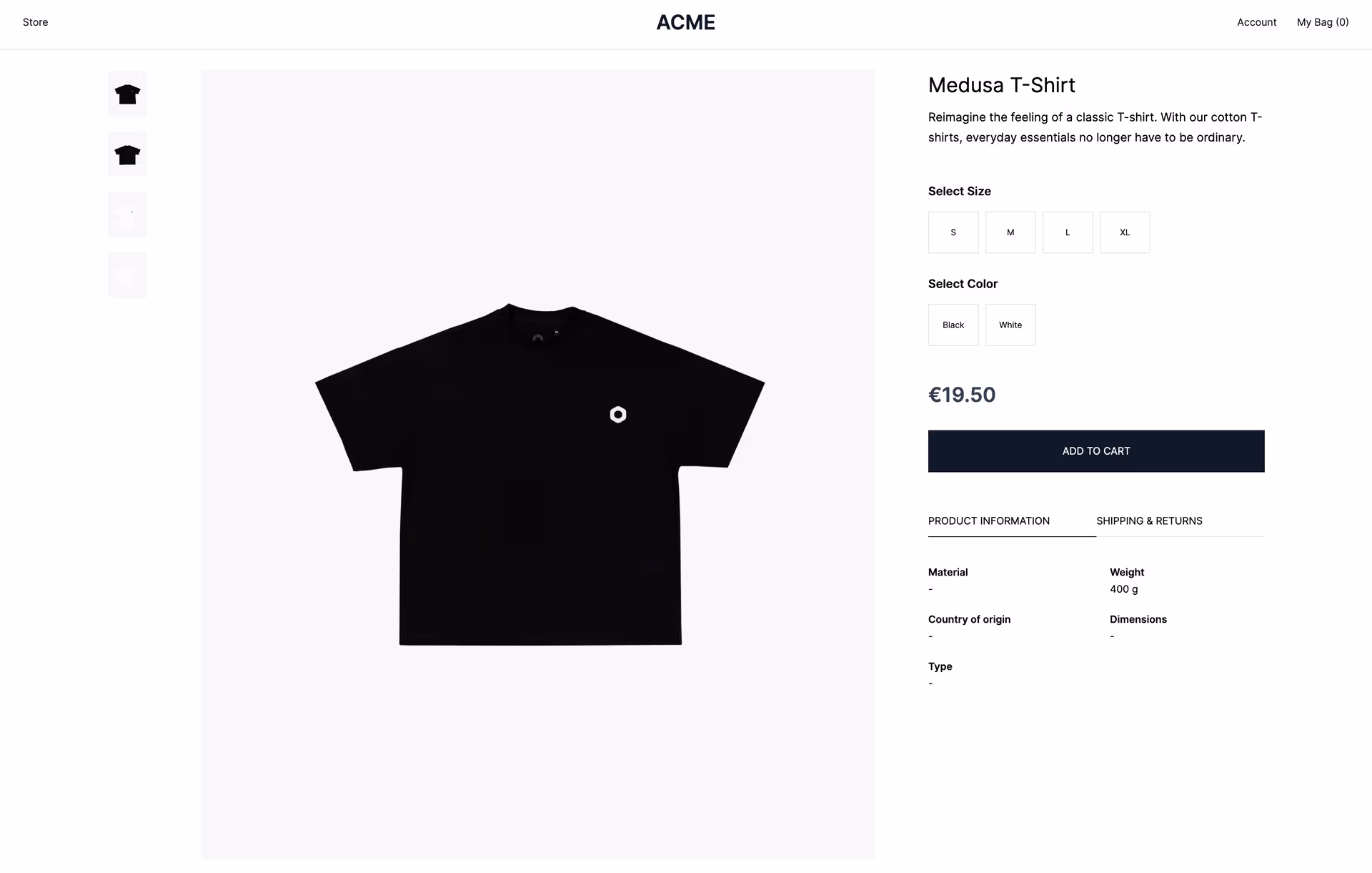Choose size L

pos(1068,232)
